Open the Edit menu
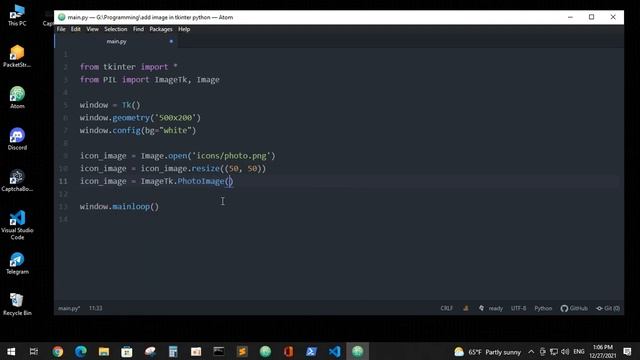 76,29
